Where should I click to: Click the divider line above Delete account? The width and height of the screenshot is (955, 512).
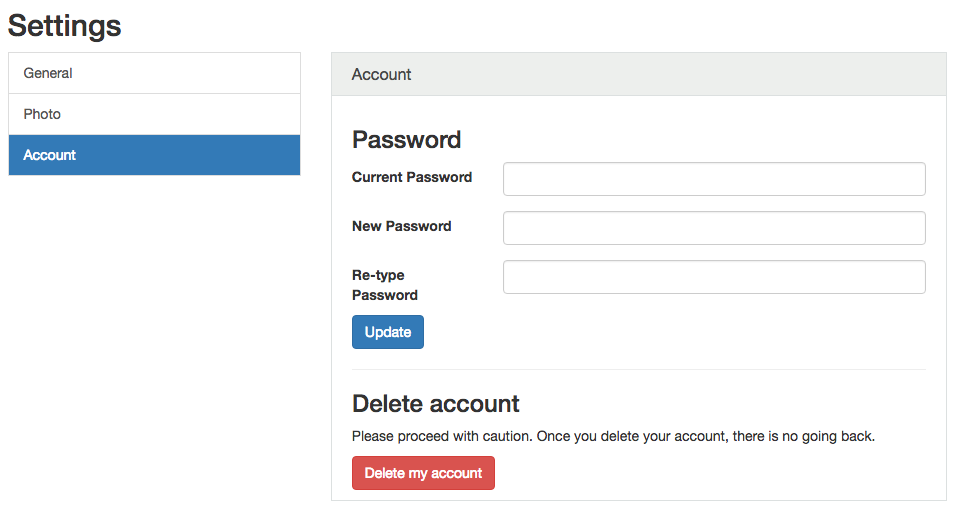(638, 369)
